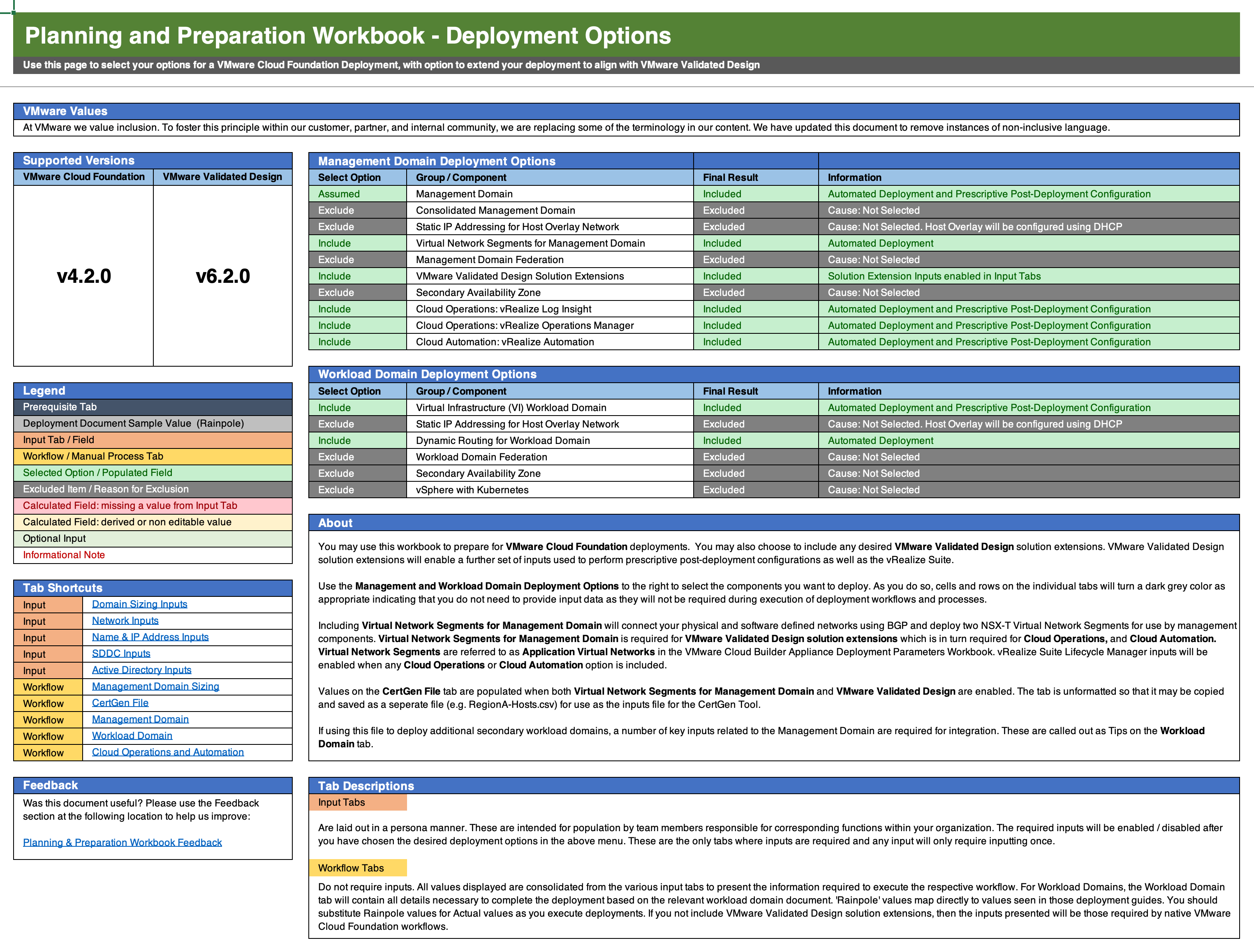Click the Input Tabs description header
This screenshot has height=952, width=1254.
[341, 802]
